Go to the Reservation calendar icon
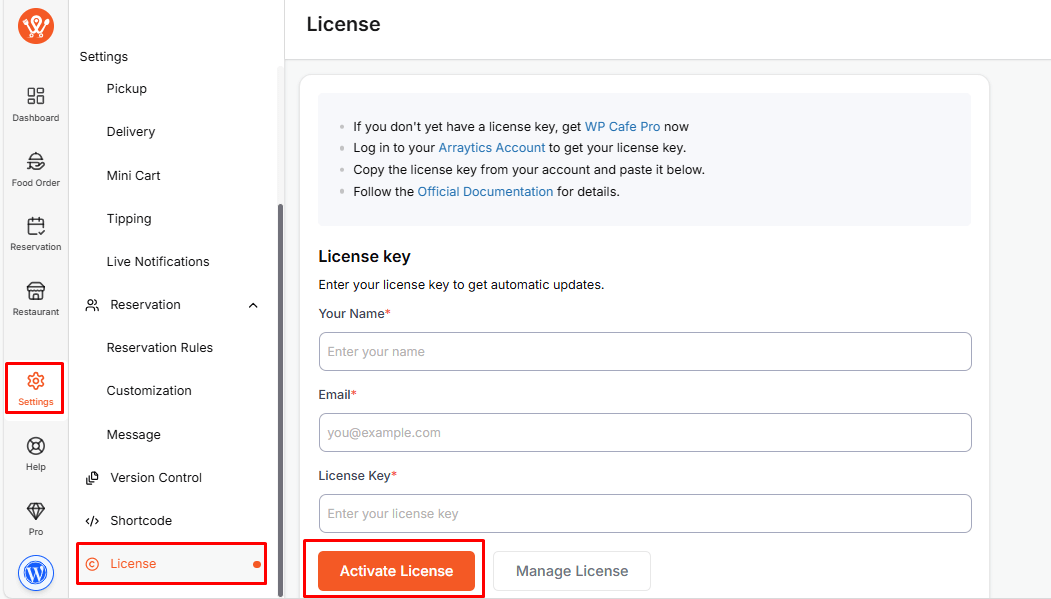This screenshot has width=1051, height=599. [x=36, y=226]
